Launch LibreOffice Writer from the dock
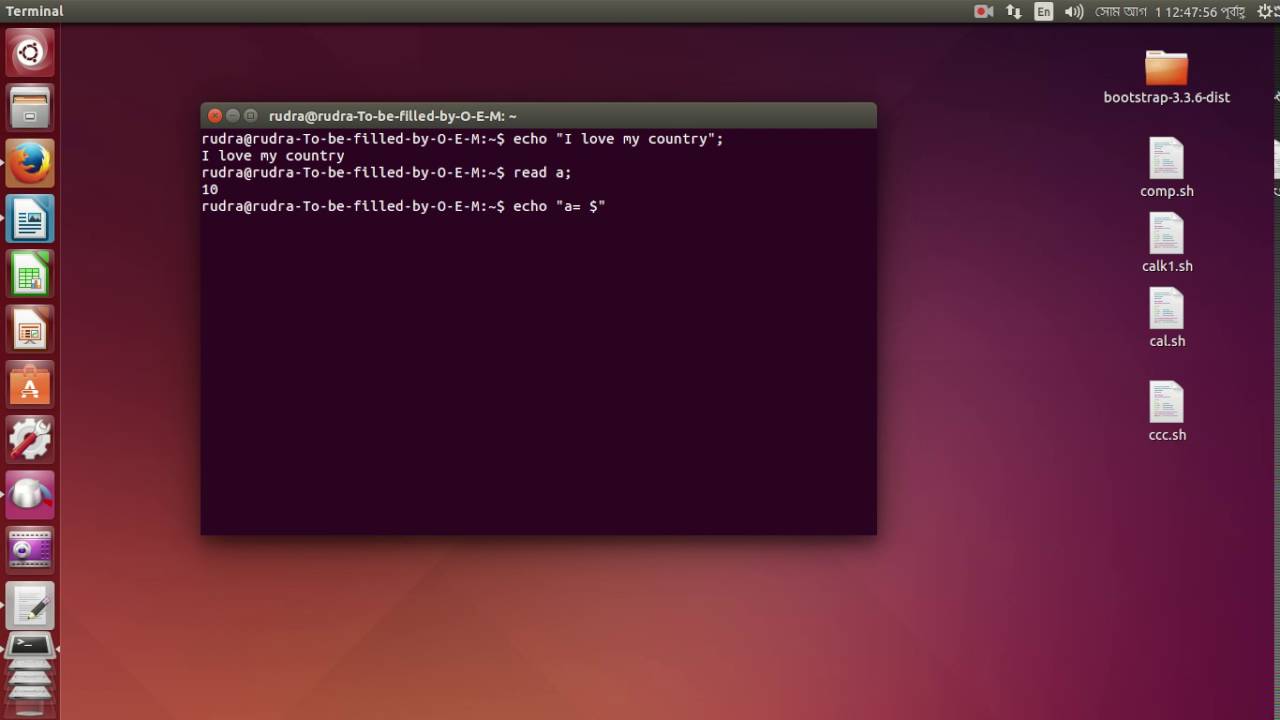Screen dimensions: 1280x720 tap(30, 218)
